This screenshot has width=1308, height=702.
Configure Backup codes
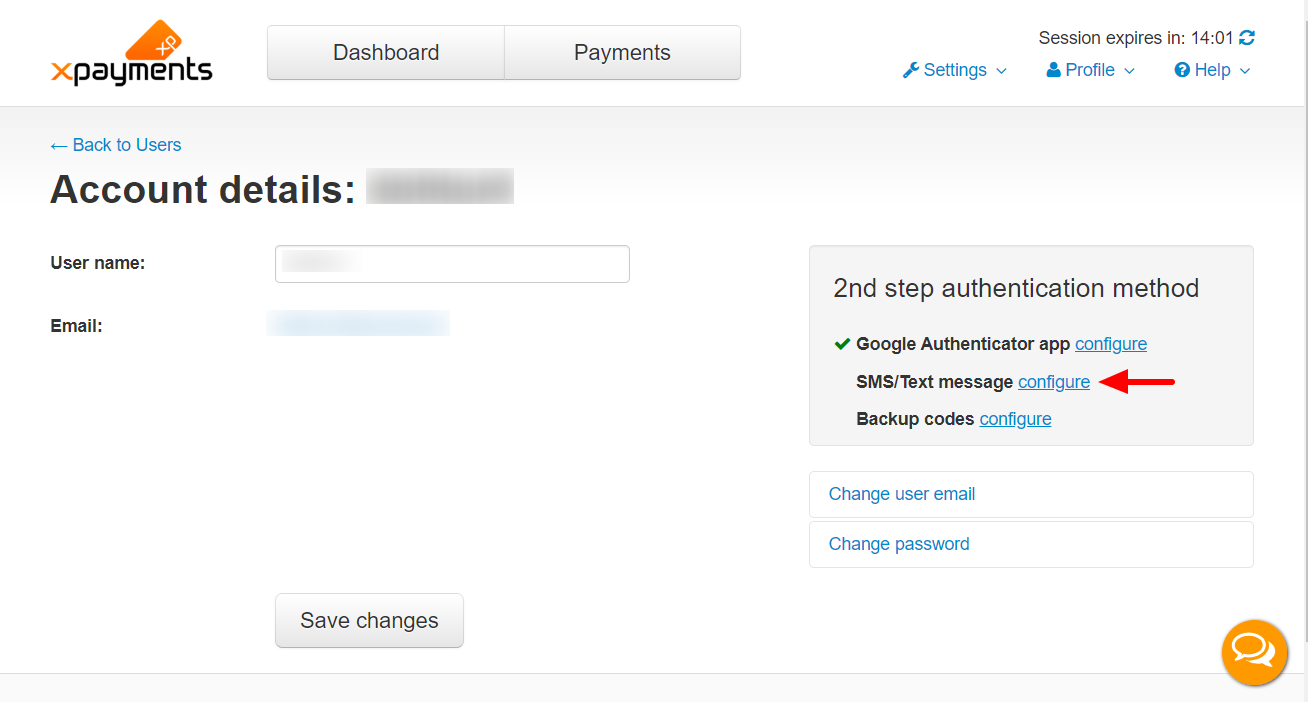(1015, 419)
